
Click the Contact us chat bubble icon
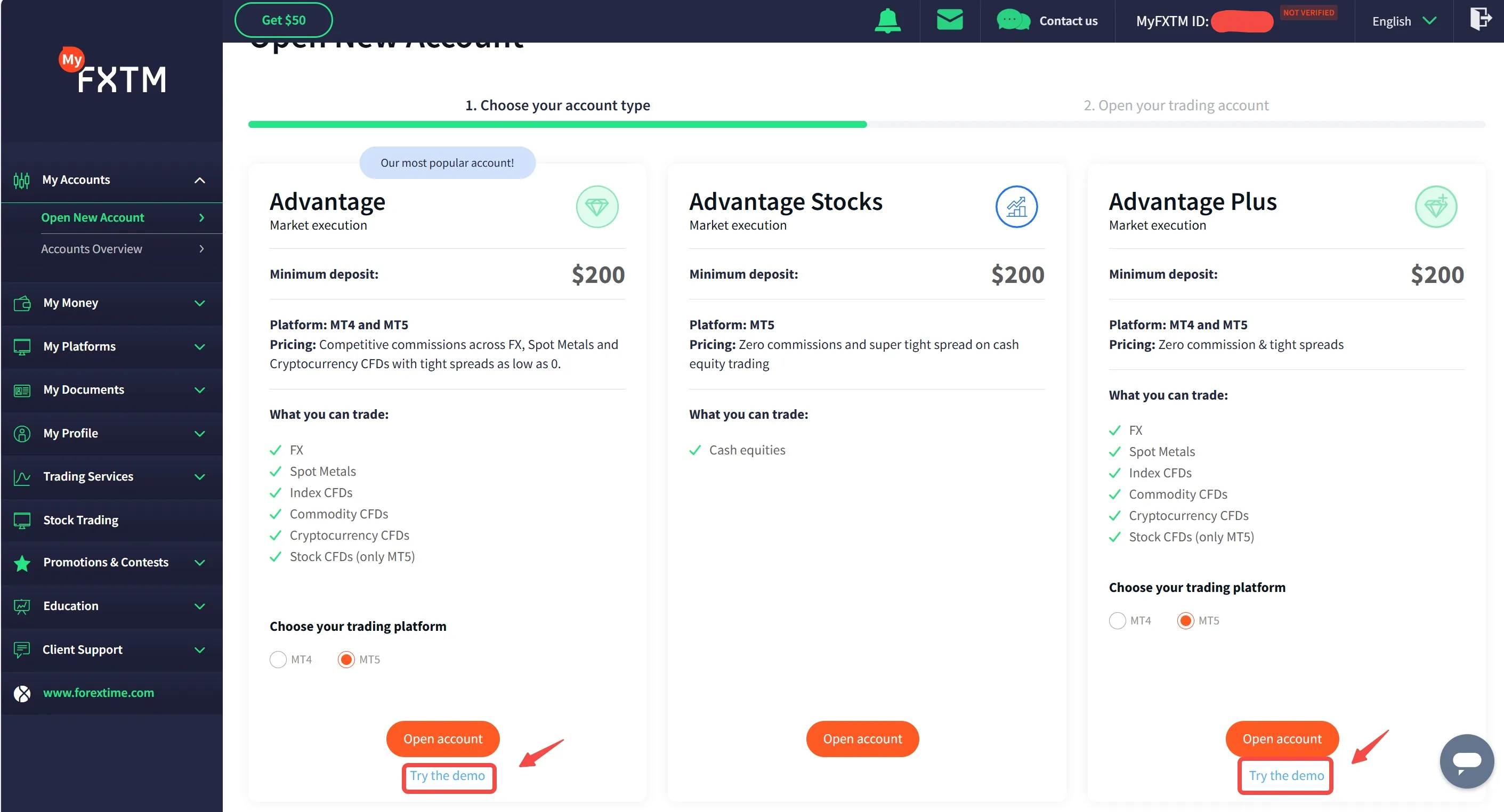tap(1013, 20)
